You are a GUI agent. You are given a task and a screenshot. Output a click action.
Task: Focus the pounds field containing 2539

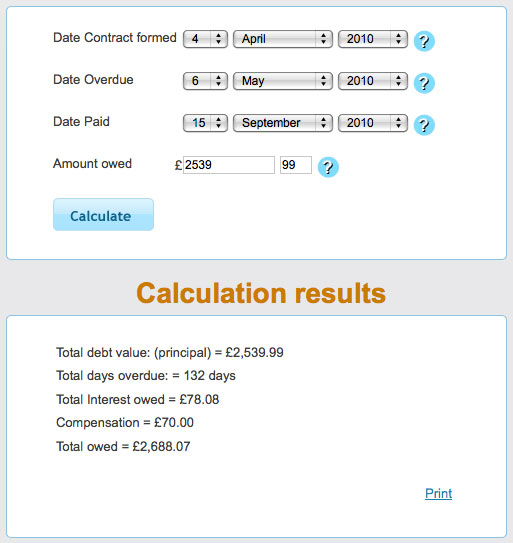(x=229, y=165)
